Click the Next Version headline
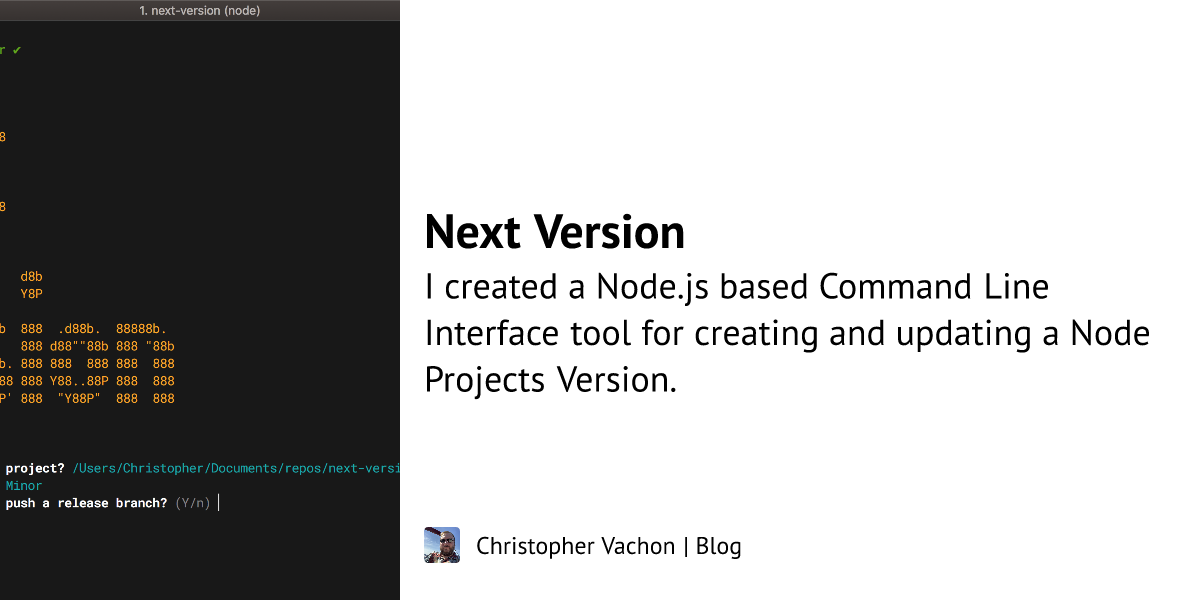The image size is (1200, 600). coord(554,231)
